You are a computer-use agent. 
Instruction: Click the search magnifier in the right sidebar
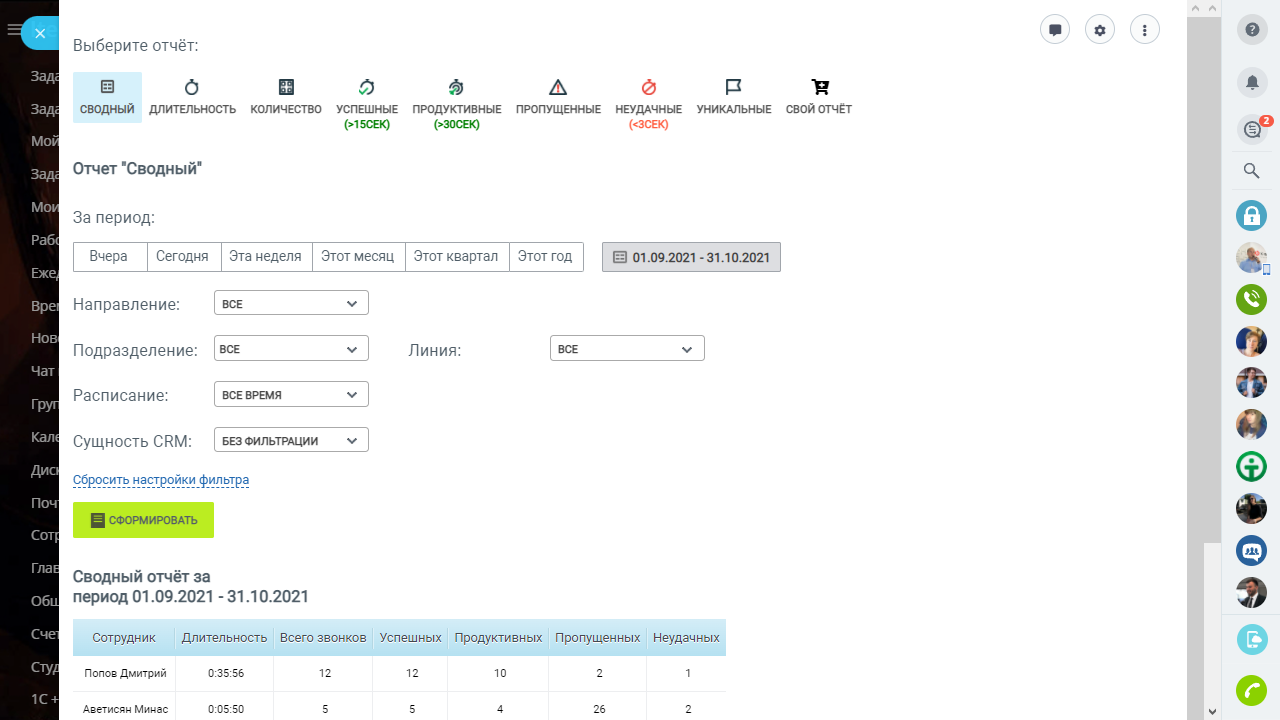tap(1252, 171)
